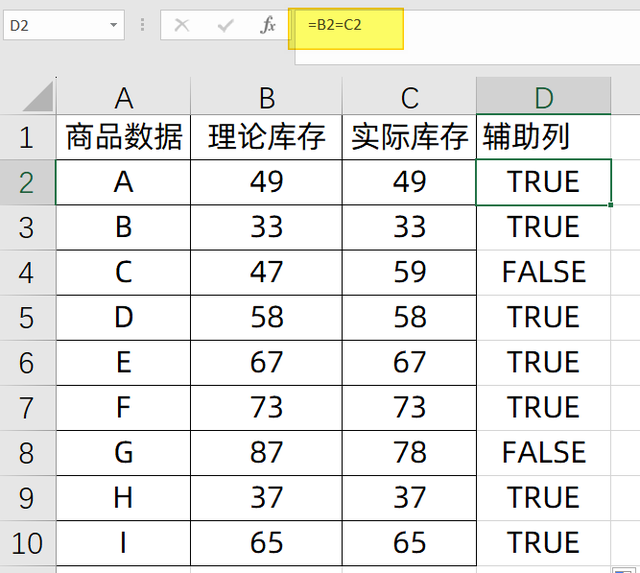This screenshot has width=640, height=573.
Task: Click the 辅助列 header cell
Action: coord(544,137)
